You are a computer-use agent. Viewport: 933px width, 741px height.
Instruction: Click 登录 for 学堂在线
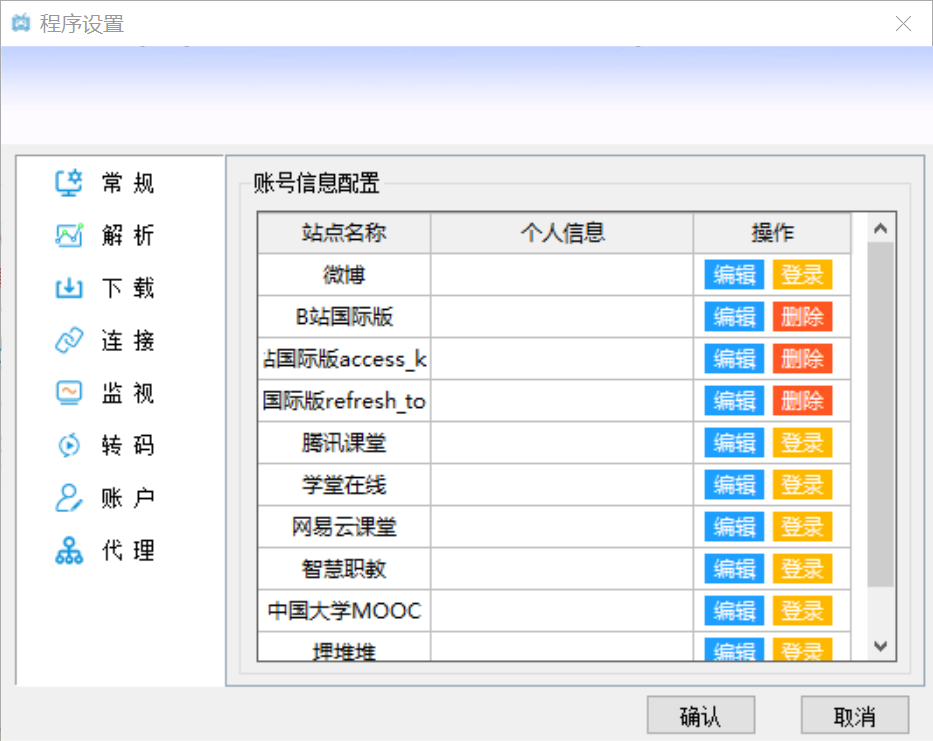tap(802, 485)
